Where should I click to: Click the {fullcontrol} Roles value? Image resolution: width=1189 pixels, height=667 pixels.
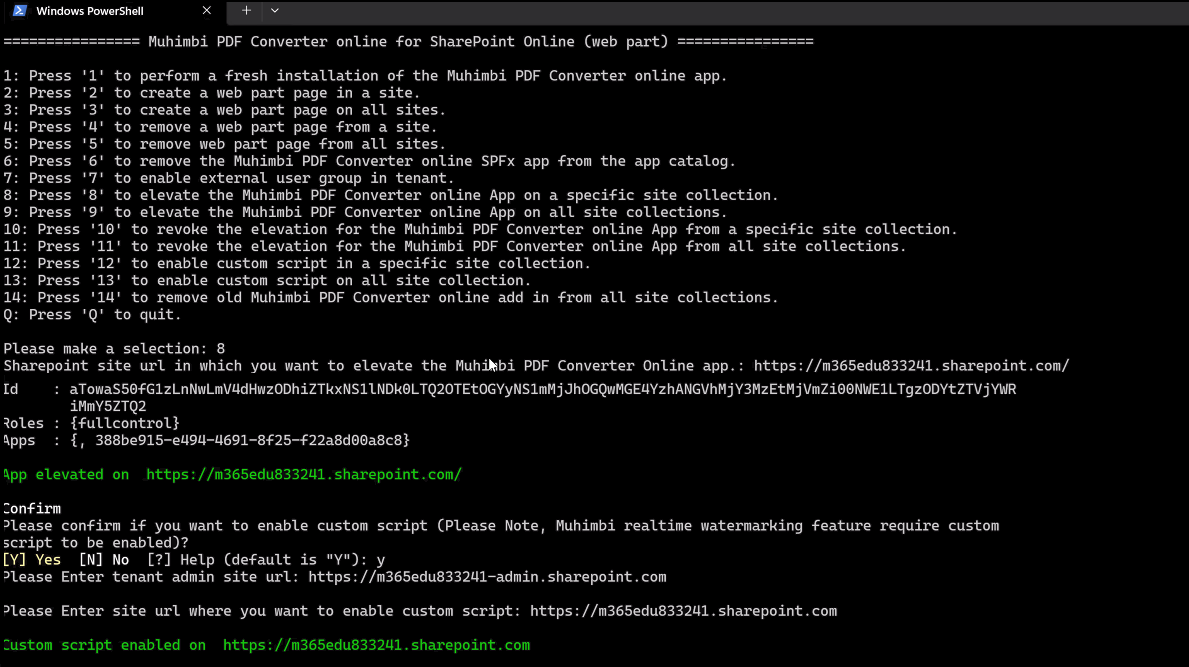(x=125, y=423)
